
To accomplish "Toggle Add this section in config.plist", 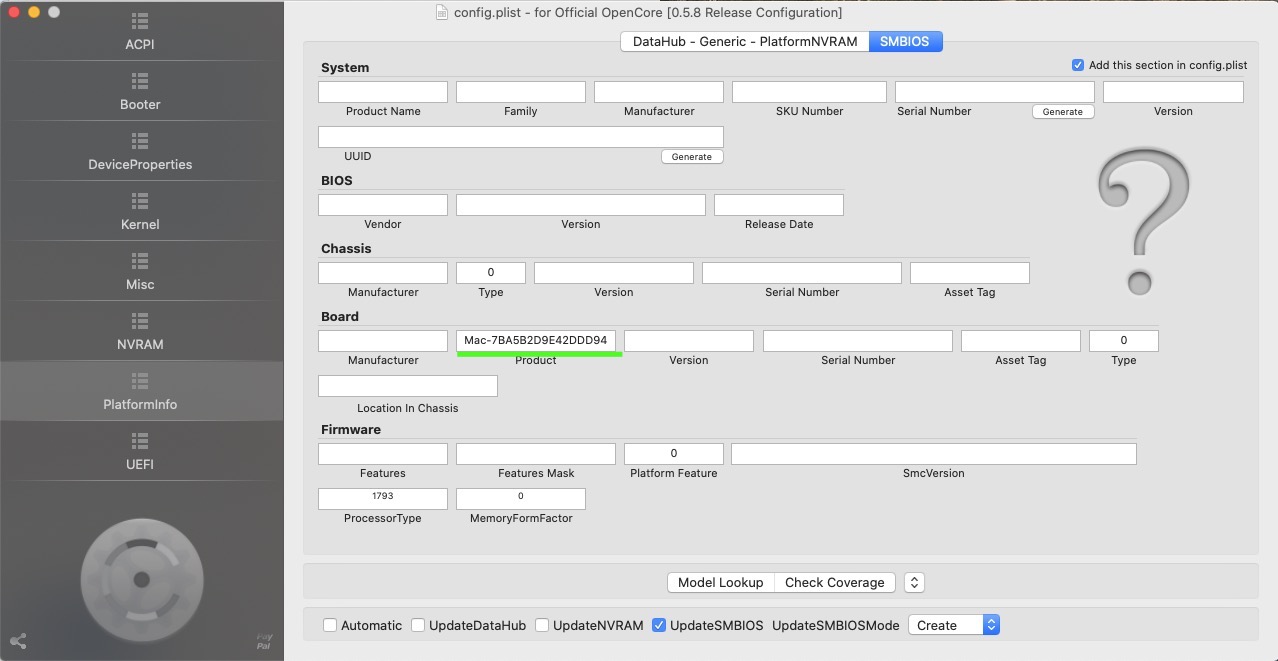I will point(1077,65).
